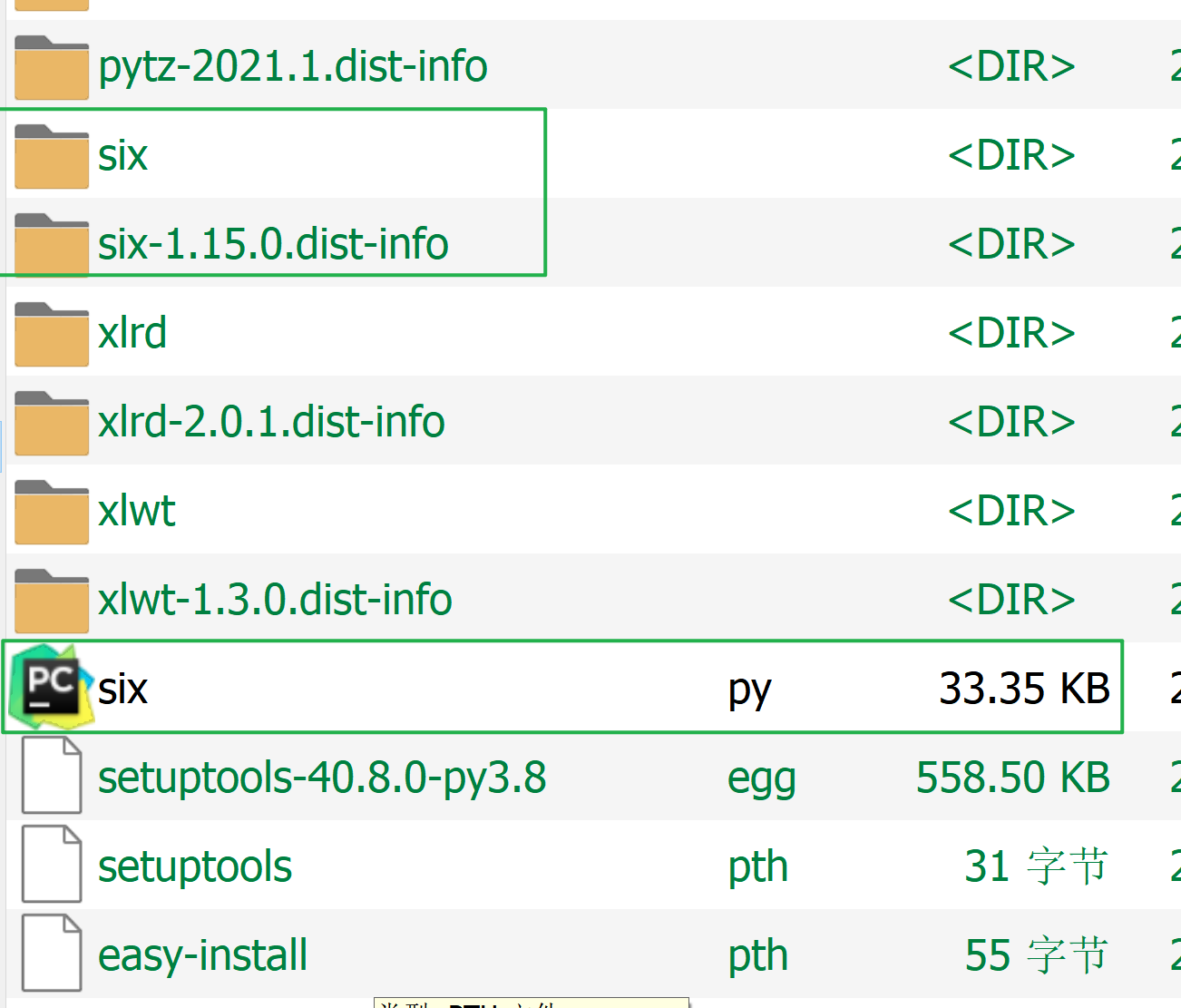
Task: Click the pytz-2021.1.dist-info folder icon
Action: coord(51,66)
